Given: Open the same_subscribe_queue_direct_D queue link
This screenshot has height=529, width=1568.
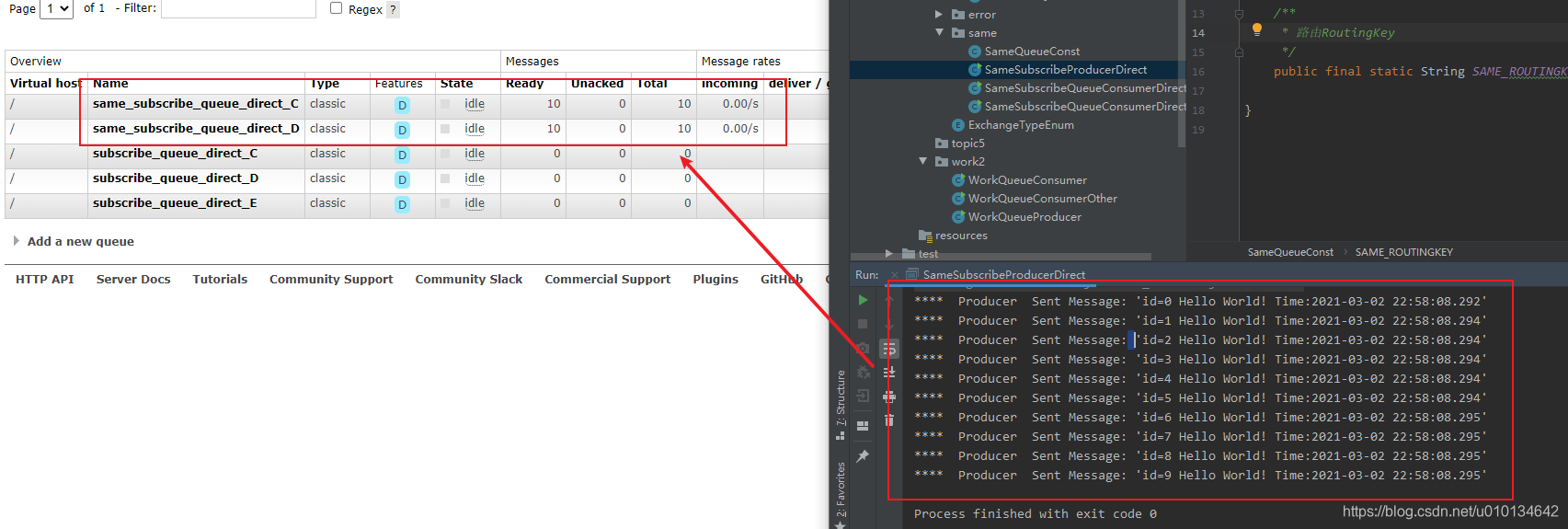Looking at the screenshot, I should [196, 129].
